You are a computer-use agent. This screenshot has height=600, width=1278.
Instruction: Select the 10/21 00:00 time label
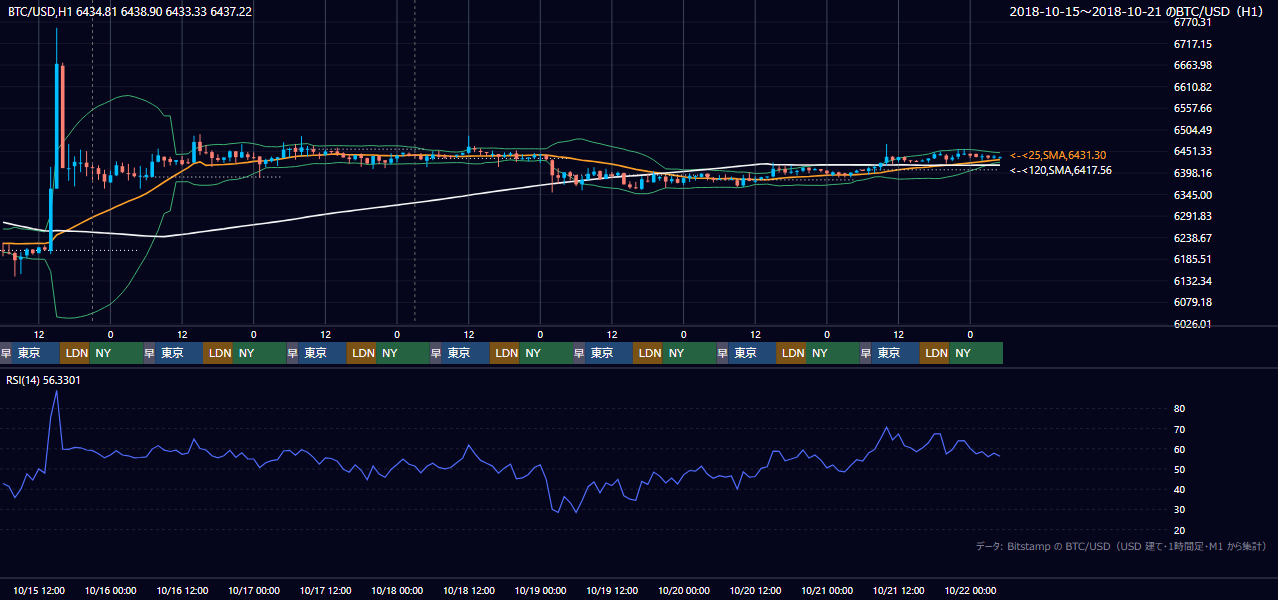point(827,591)
